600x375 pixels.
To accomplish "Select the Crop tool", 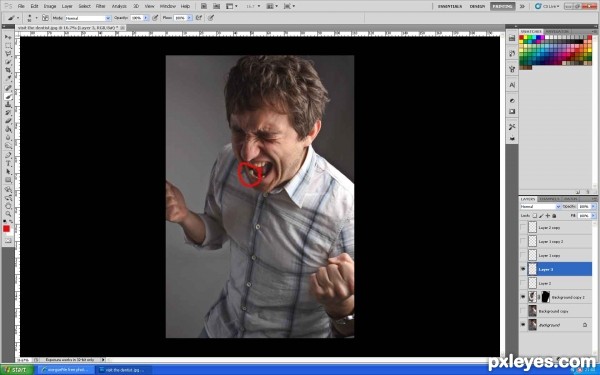I will 8,70.
